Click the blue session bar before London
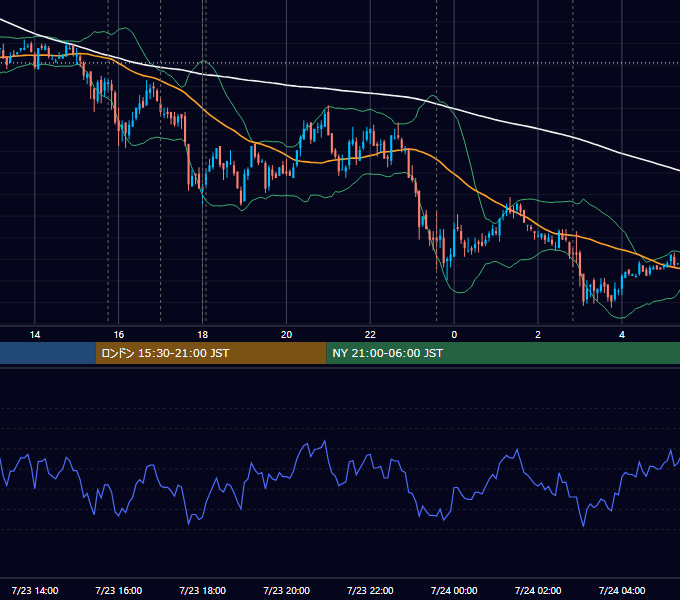680x600 pixels. [x=48, y=353]
